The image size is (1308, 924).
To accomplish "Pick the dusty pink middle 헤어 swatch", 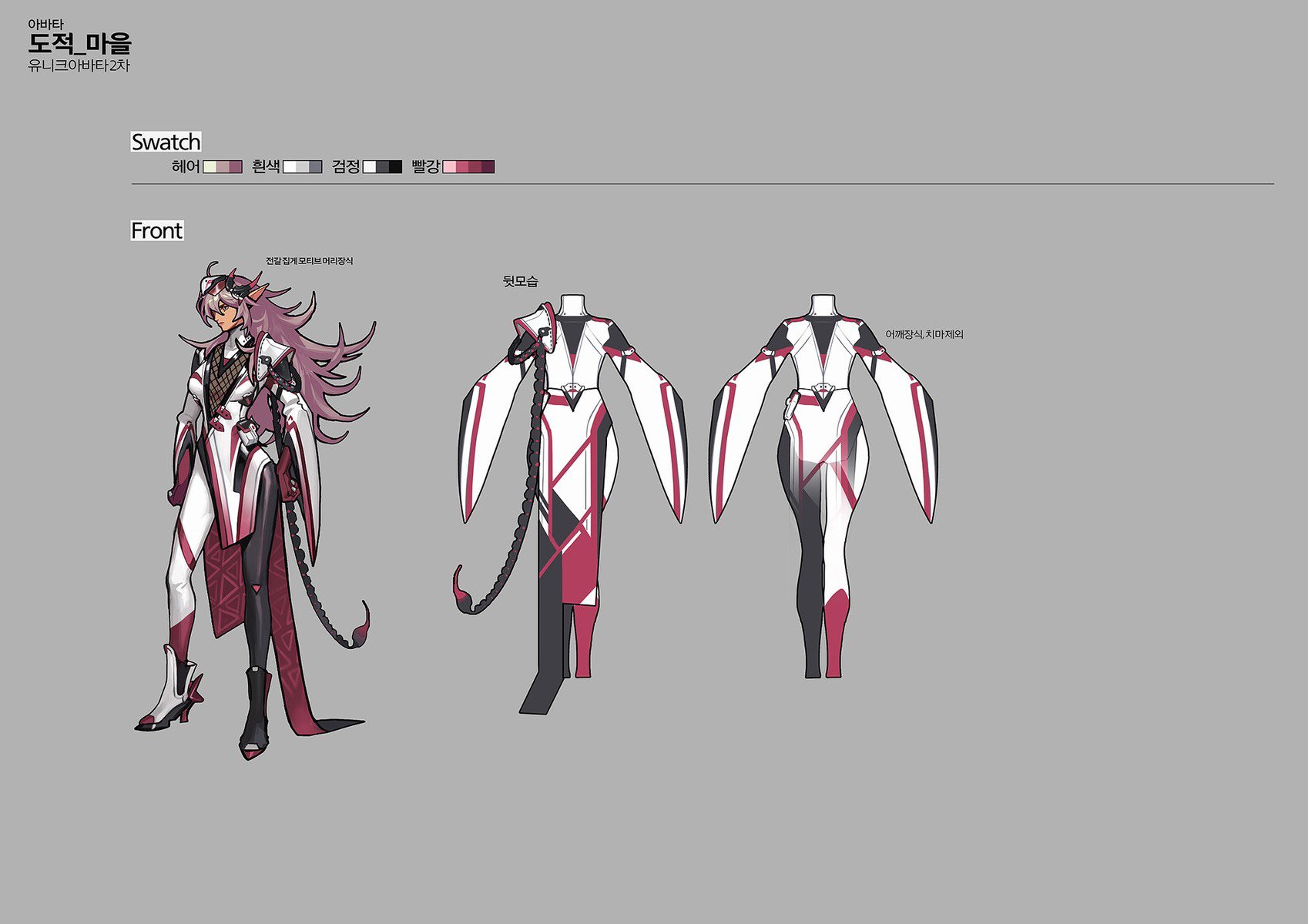I will 223,166.
